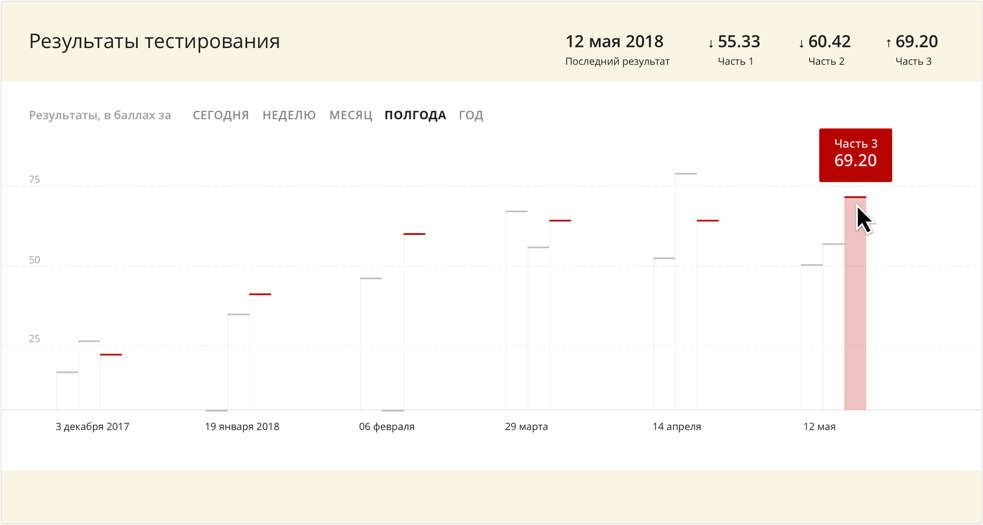Click the 19 января 2018 axis label
The width and height of the screenshot is (983, 525).
[242, 427]
